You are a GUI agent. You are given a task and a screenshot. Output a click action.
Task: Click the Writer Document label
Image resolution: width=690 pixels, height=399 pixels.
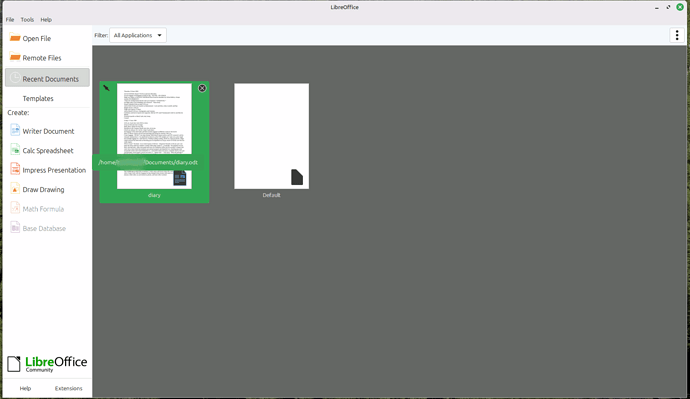click(48, 131)
